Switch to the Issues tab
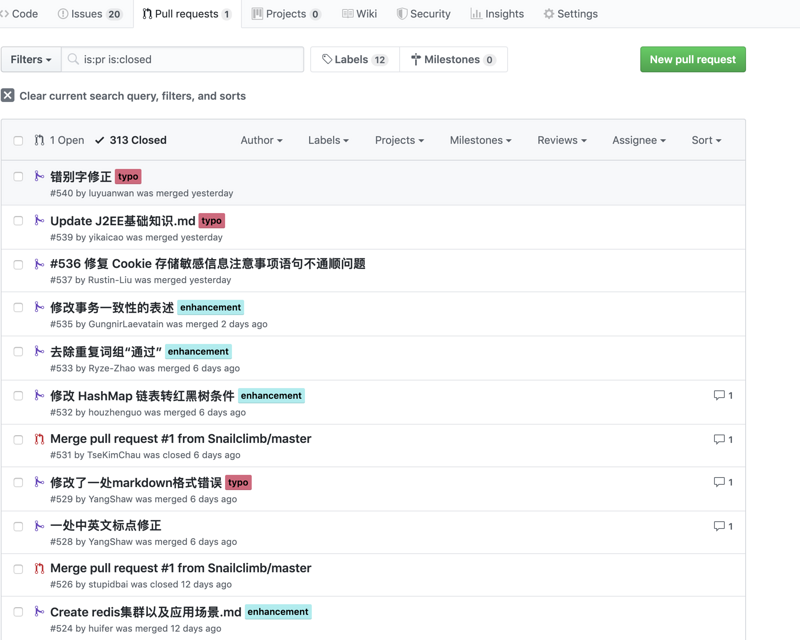This screenshot has height=640, width=800. (90, 14)
